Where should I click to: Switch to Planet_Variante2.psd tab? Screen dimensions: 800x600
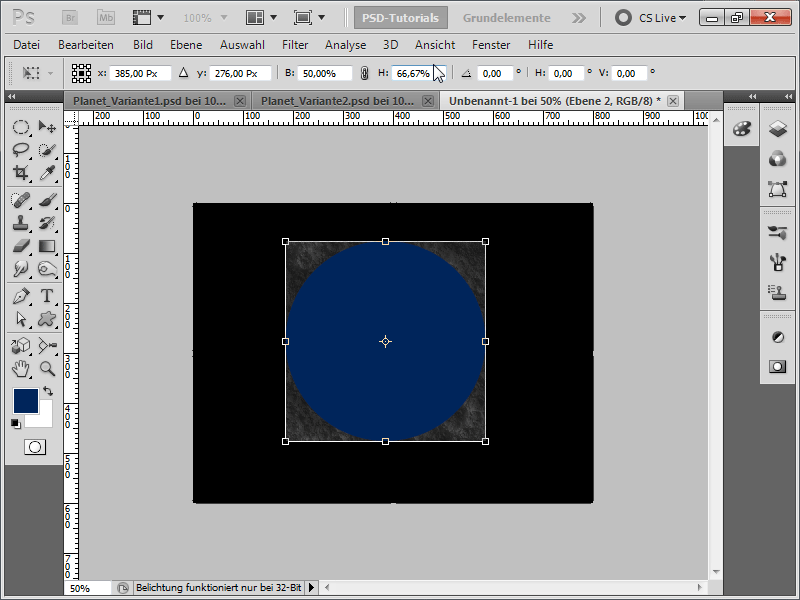point(337,101)
